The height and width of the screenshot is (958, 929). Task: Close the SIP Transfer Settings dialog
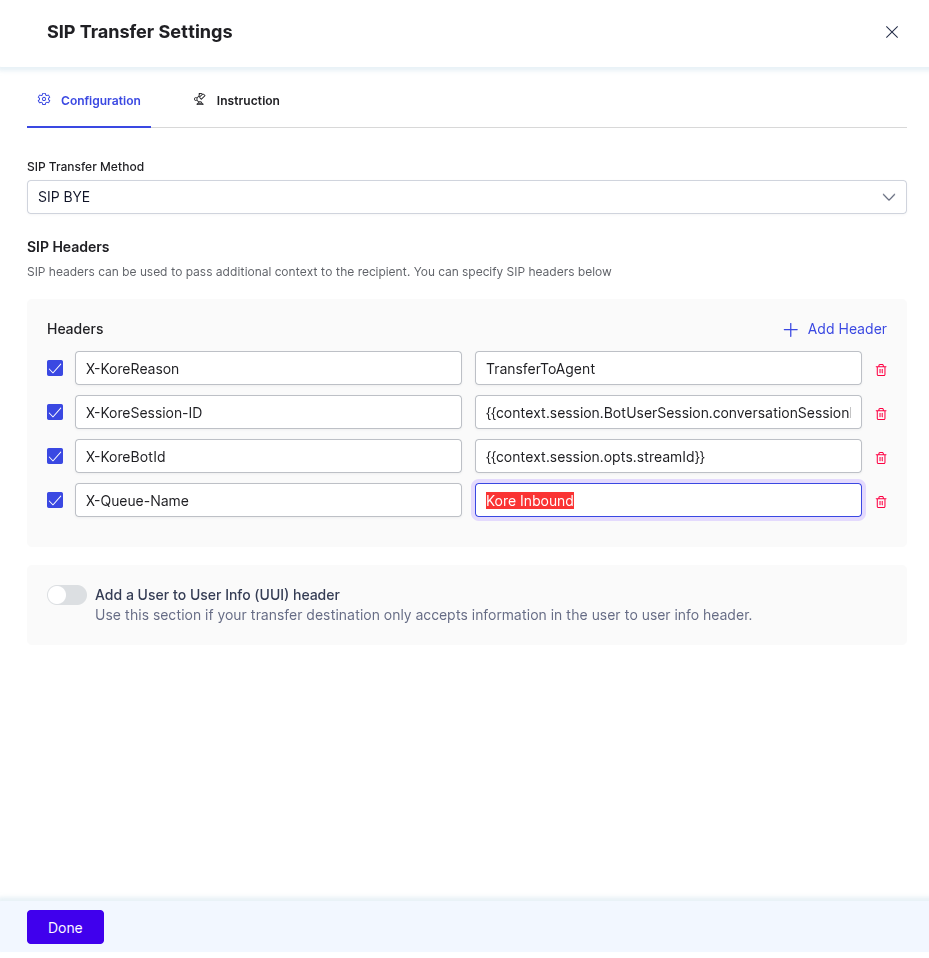(x=892, y=32)
